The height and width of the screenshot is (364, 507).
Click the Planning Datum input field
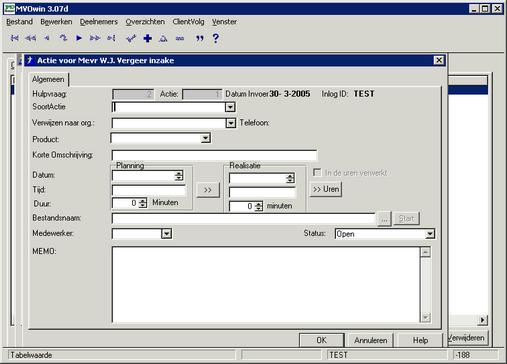pyautogui.click(x=143, y=176)
